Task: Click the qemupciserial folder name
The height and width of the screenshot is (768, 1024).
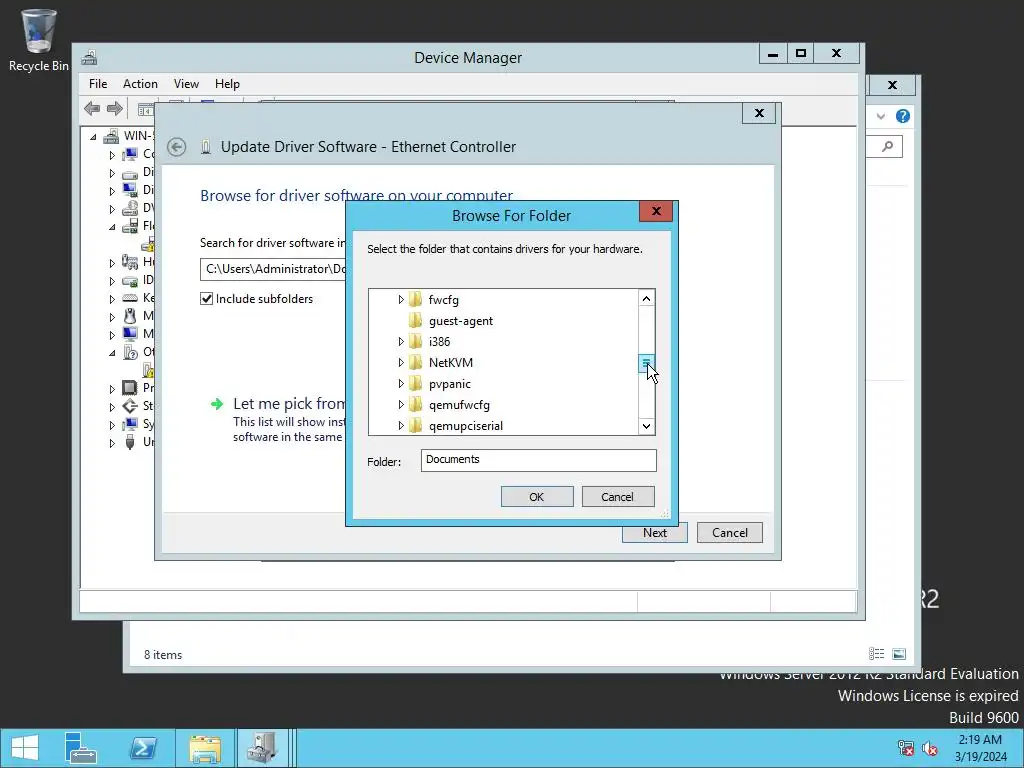Action: pos(466,426)
